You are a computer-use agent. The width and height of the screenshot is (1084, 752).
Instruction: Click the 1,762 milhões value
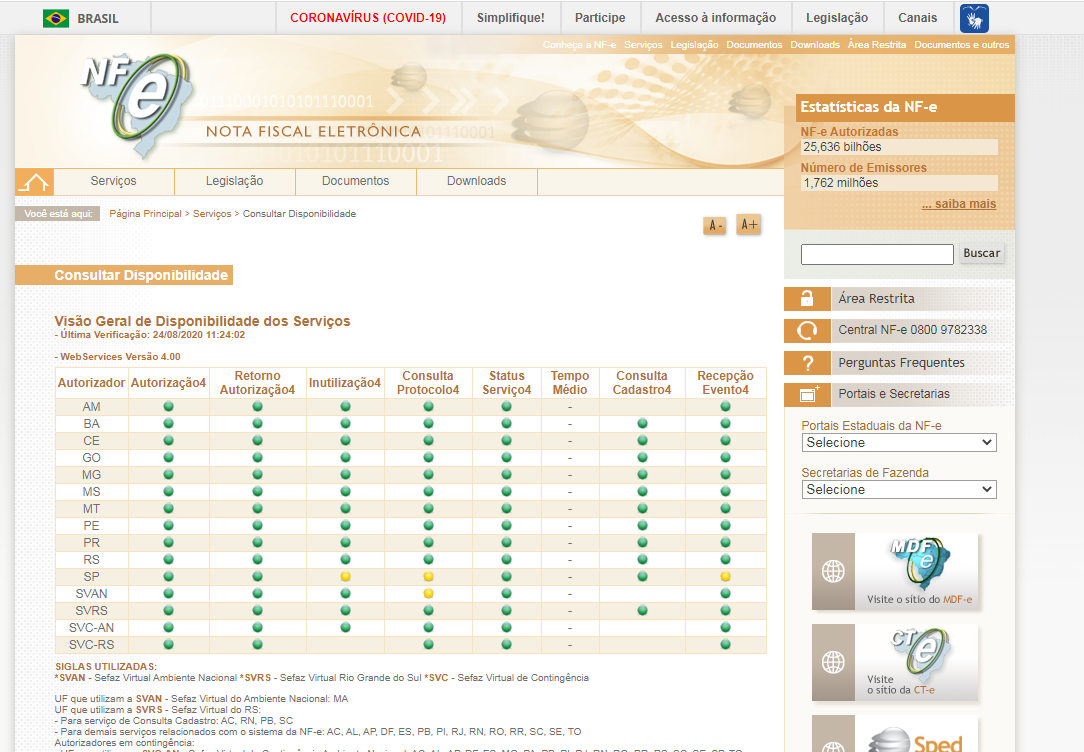click(x=841, y=183)
